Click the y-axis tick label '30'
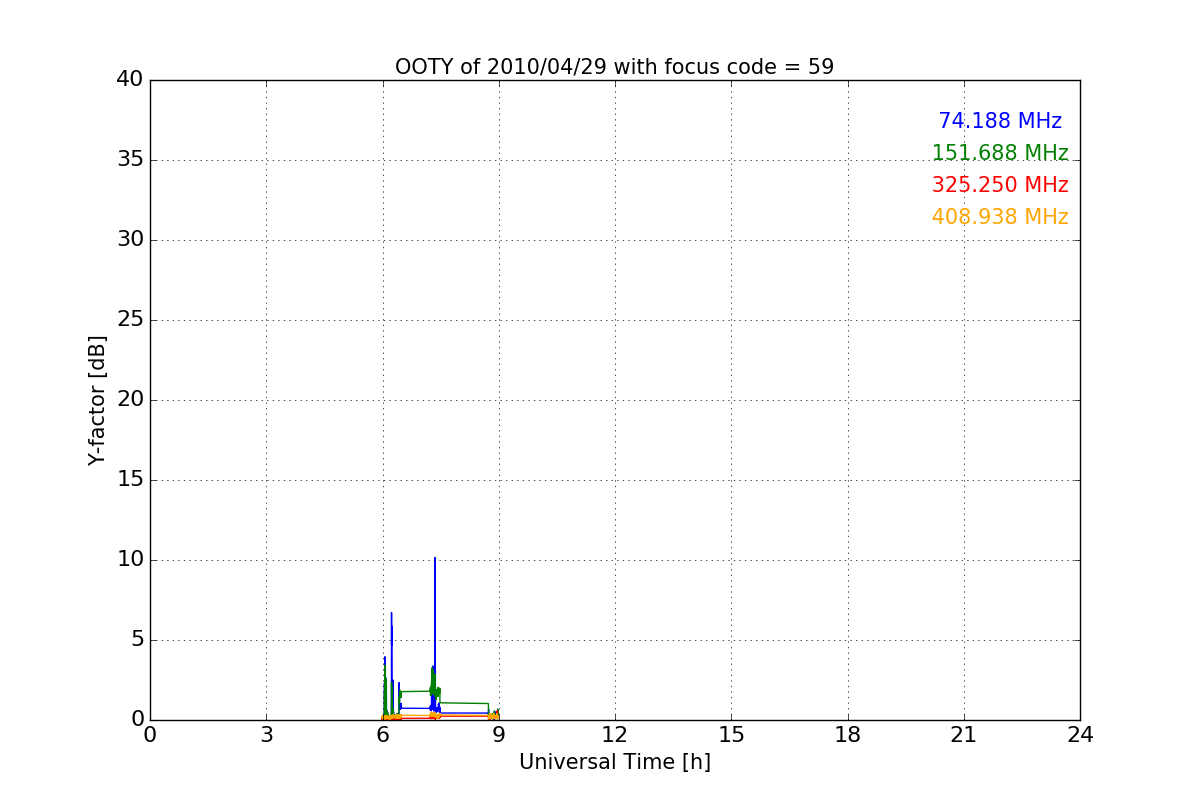Screen dimensions: 1200x800 [x=130, y=240]
